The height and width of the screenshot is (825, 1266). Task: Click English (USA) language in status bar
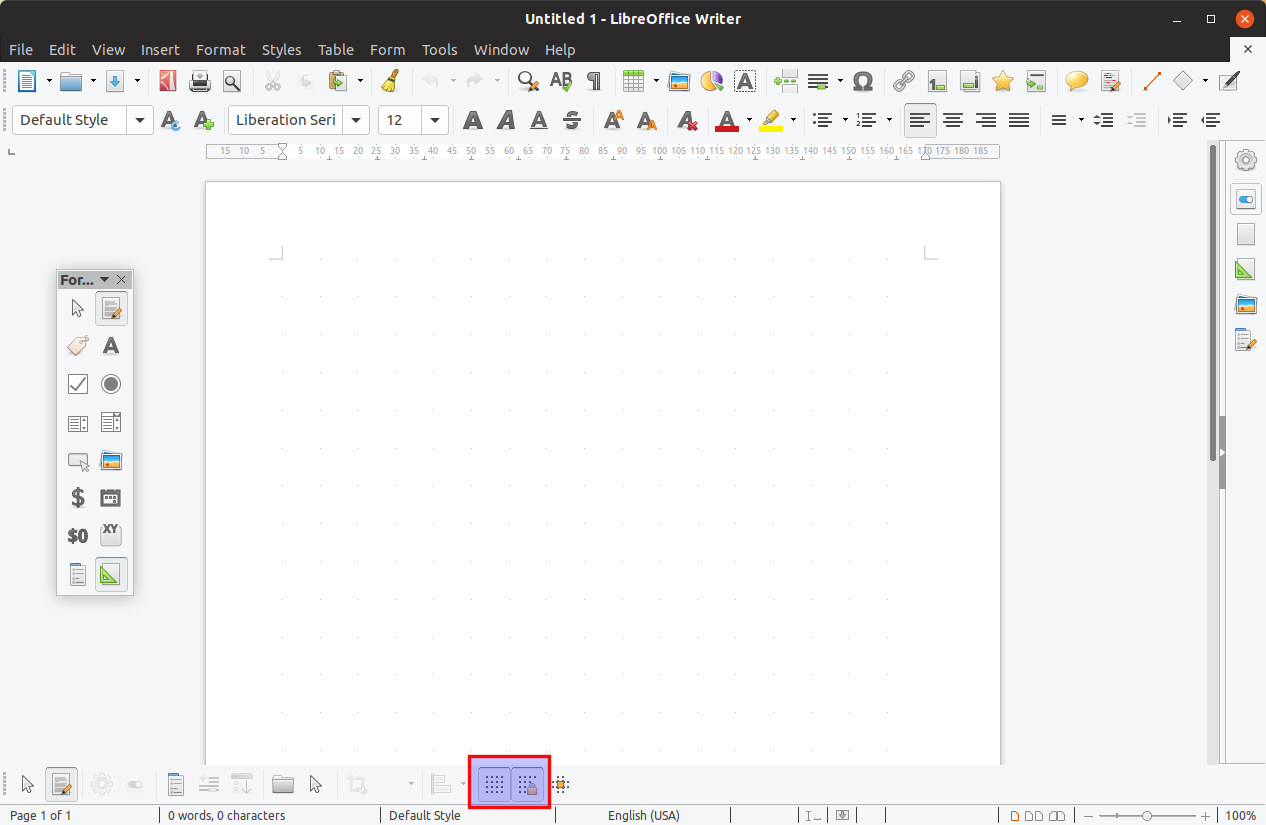click(643, 815)
